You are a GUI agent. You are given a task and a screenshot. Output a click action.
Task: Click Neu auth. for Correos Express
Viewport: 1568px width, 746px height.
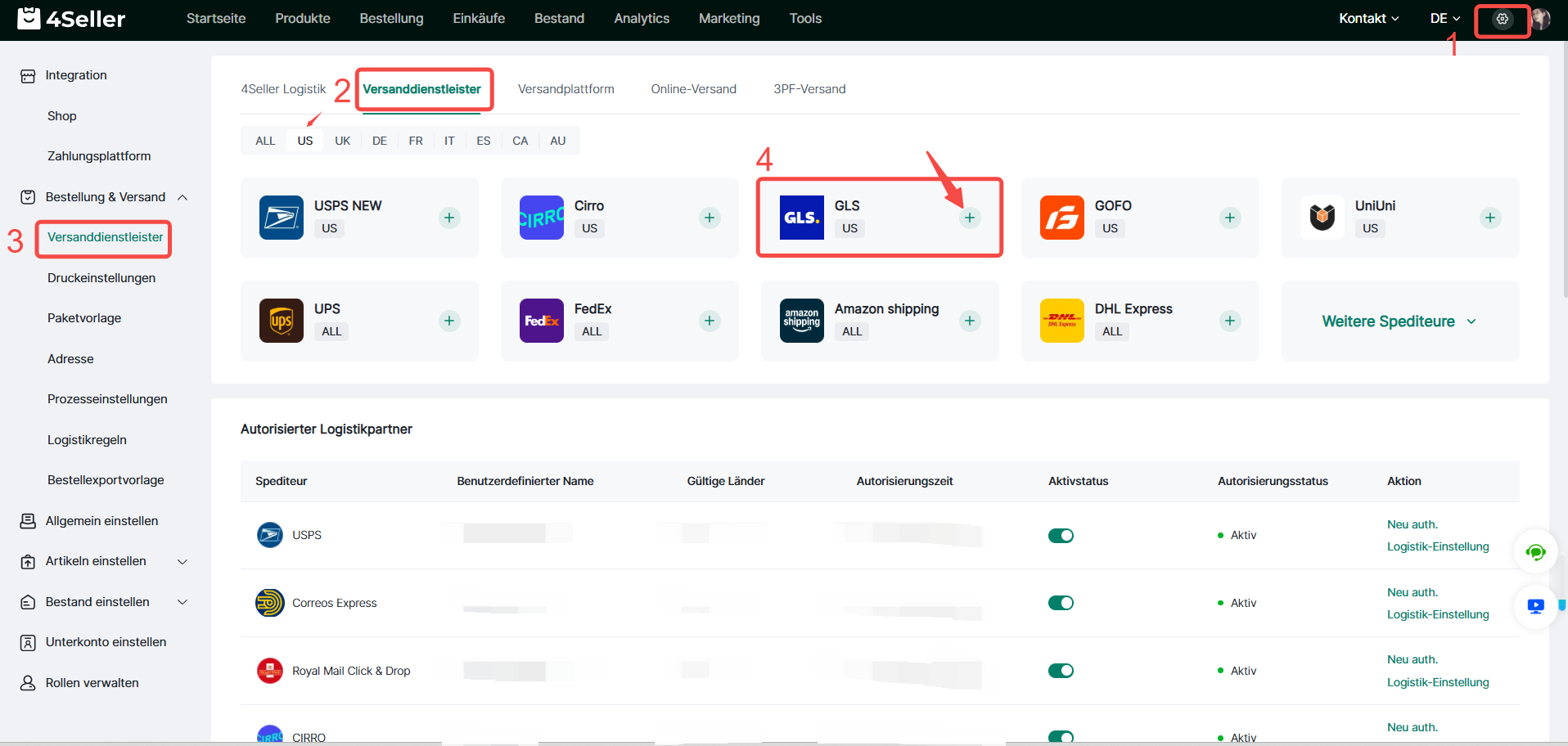1412,592
